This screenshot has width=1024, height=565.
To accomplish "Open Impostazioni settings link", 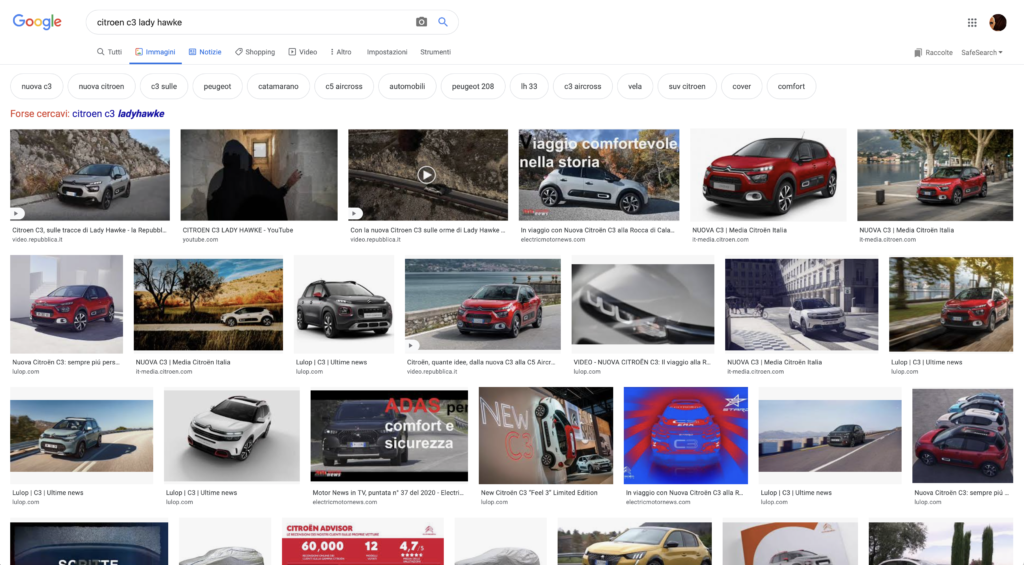I will pos(387,52).
